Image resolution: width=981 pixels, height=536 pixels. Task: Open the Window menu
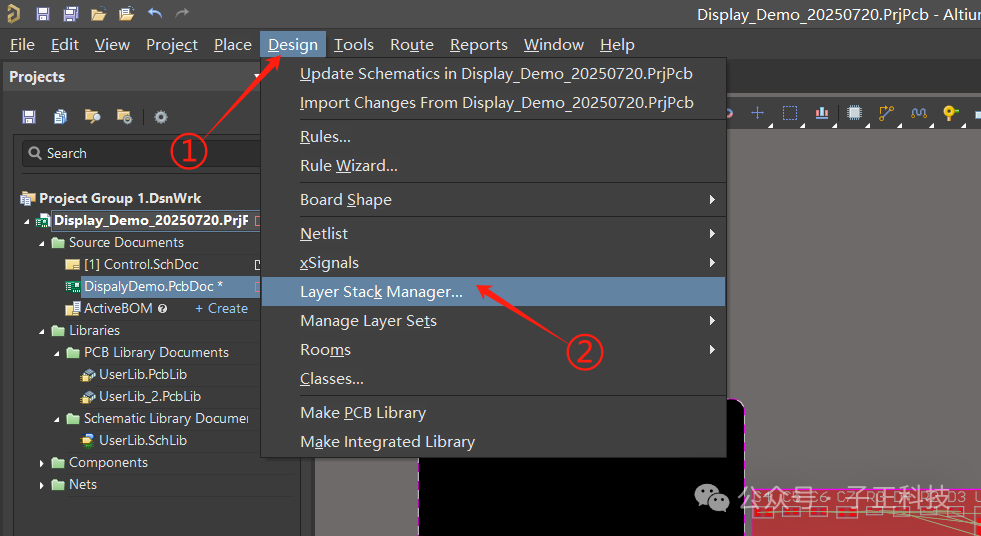(x=554, y=45)
